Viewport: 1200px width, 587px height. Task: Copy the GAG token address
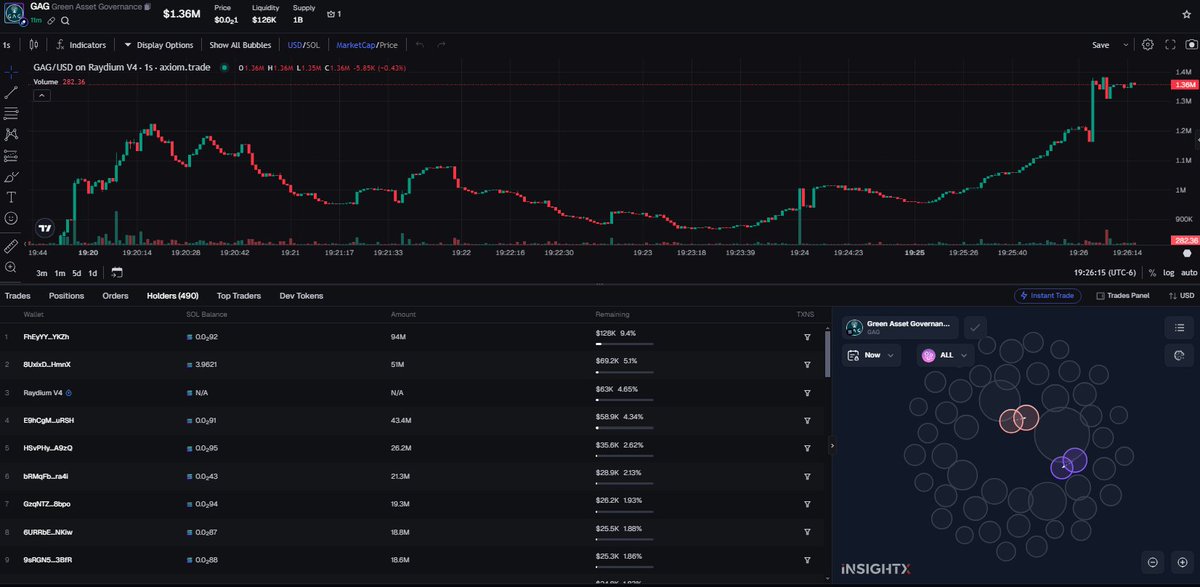pos(147,6)
